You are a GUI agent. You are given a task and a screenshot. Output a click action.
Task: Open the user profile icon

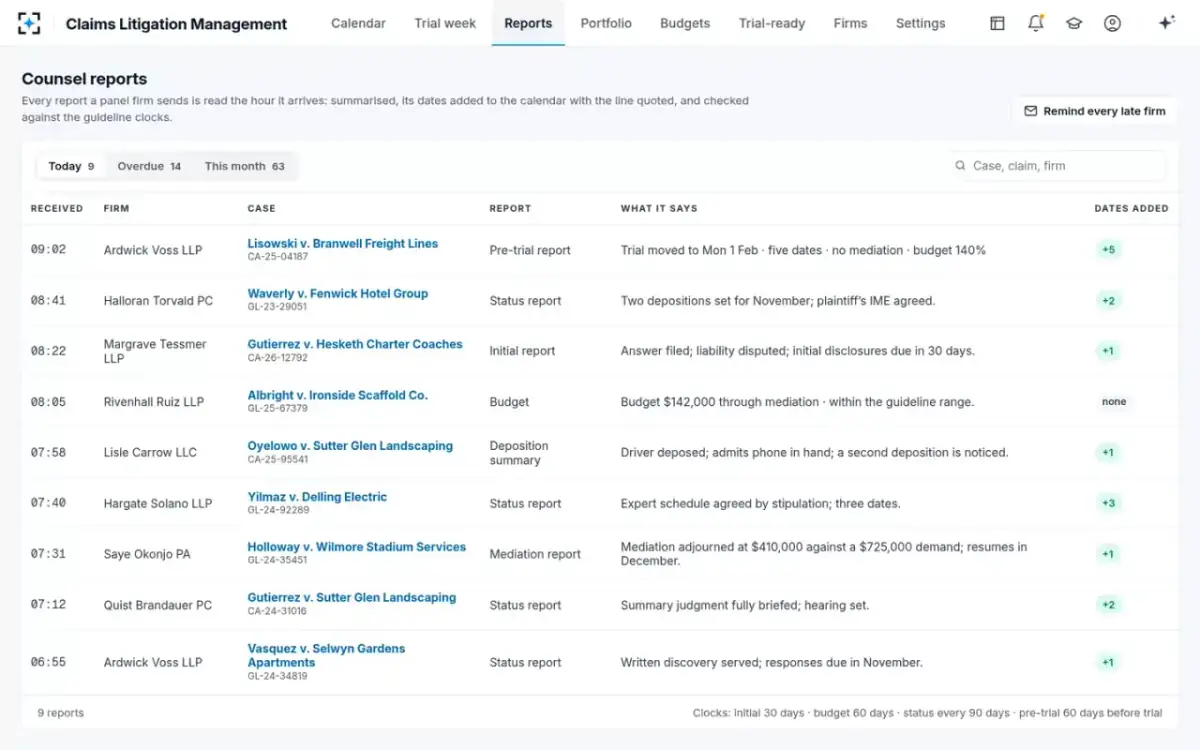click(x=1112, y=23)
